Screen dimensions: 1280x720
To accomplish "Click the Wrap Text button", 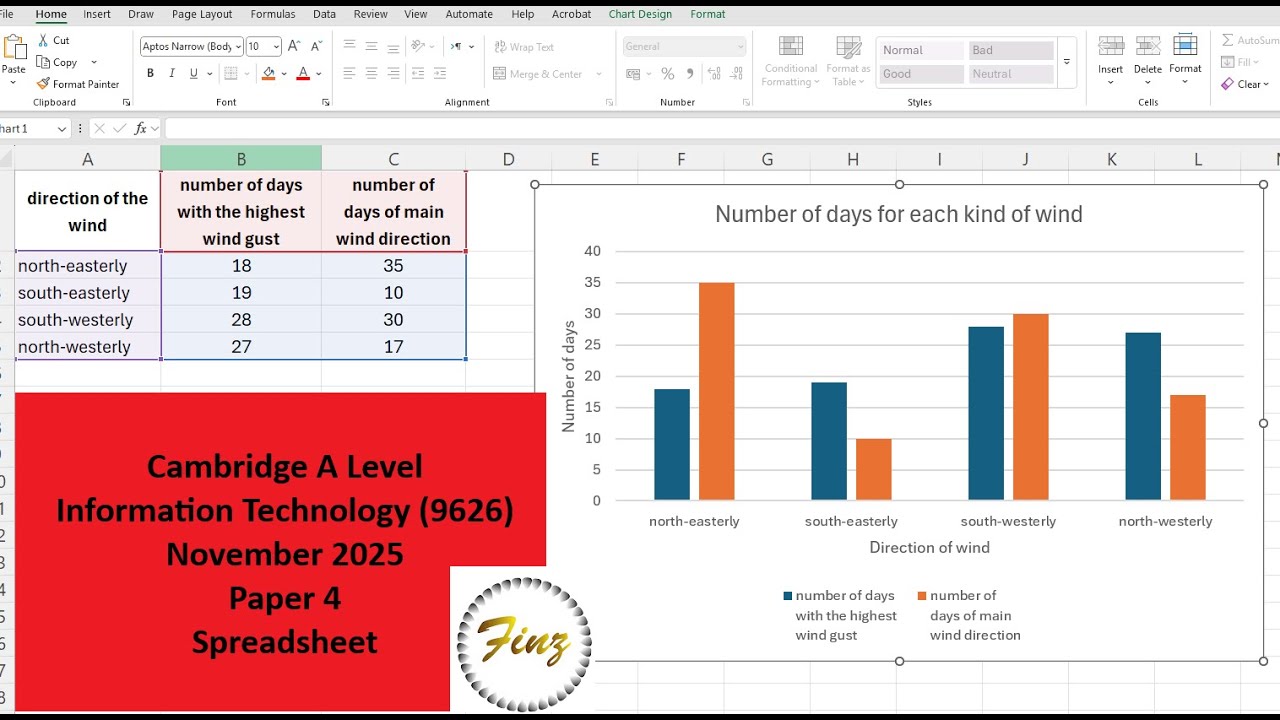I will pyautogui.click(x=525, y=46).
